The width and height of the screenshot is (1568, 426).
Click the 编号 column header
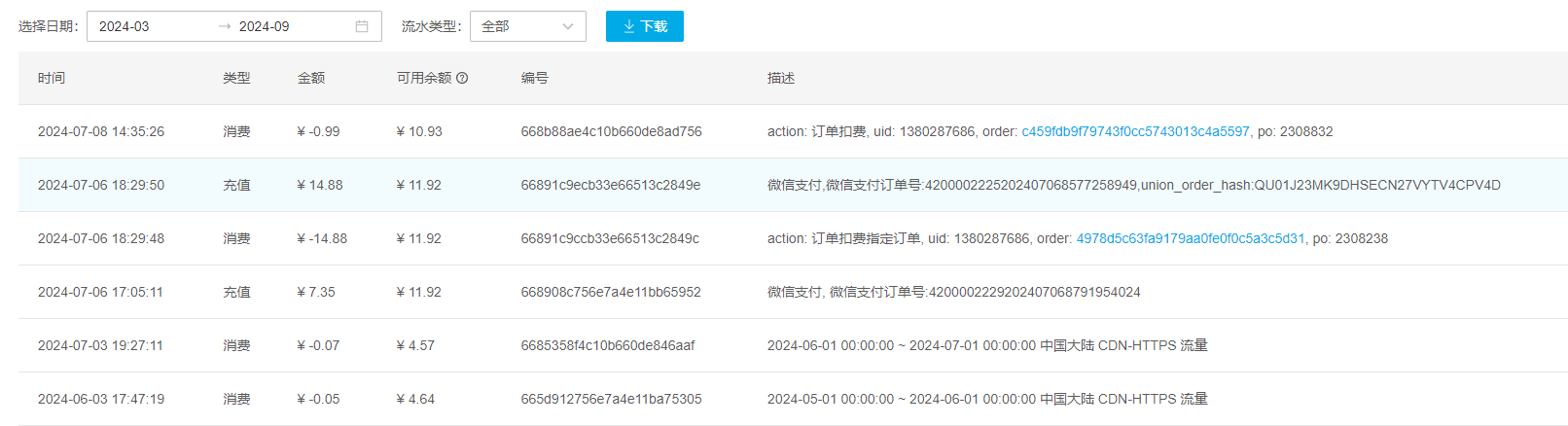click(535, 78)
